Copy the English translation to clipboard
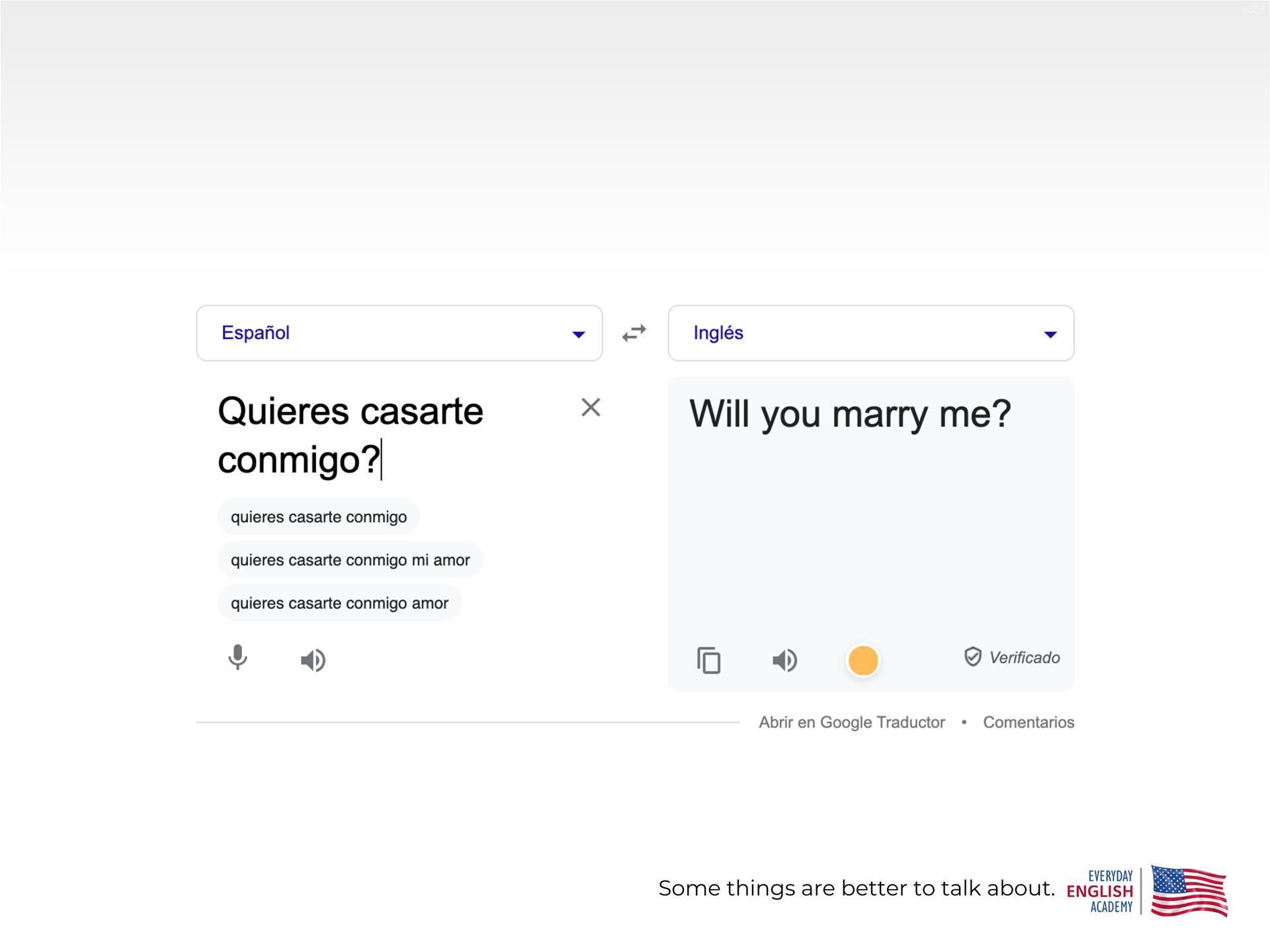The width and height of the screenshot is (1270, 952). pyautogui.click(x=708, y=660)
